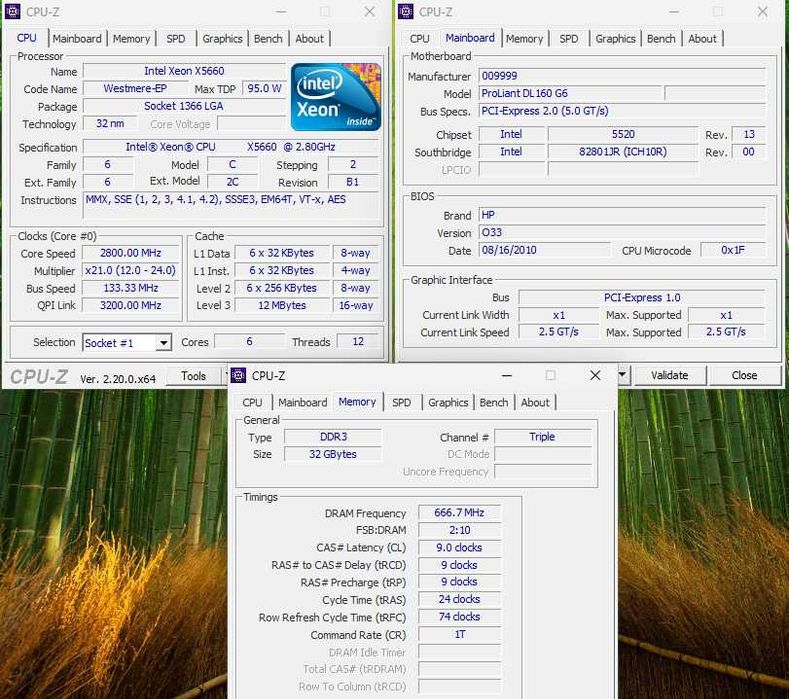
Task: Select Graphics tab in the Mainboard window
Action: click(x=615, y=39)
